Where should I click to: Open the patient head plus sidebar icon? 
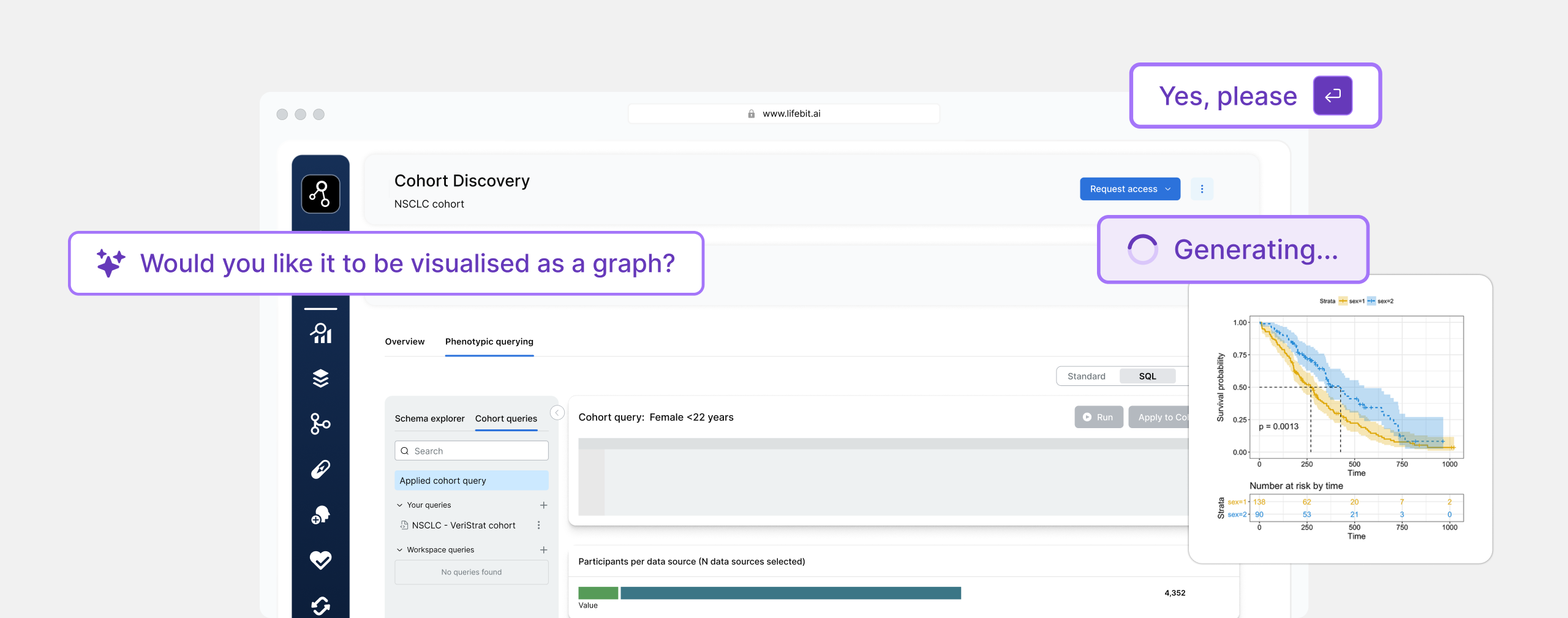(x=320, y=514)
